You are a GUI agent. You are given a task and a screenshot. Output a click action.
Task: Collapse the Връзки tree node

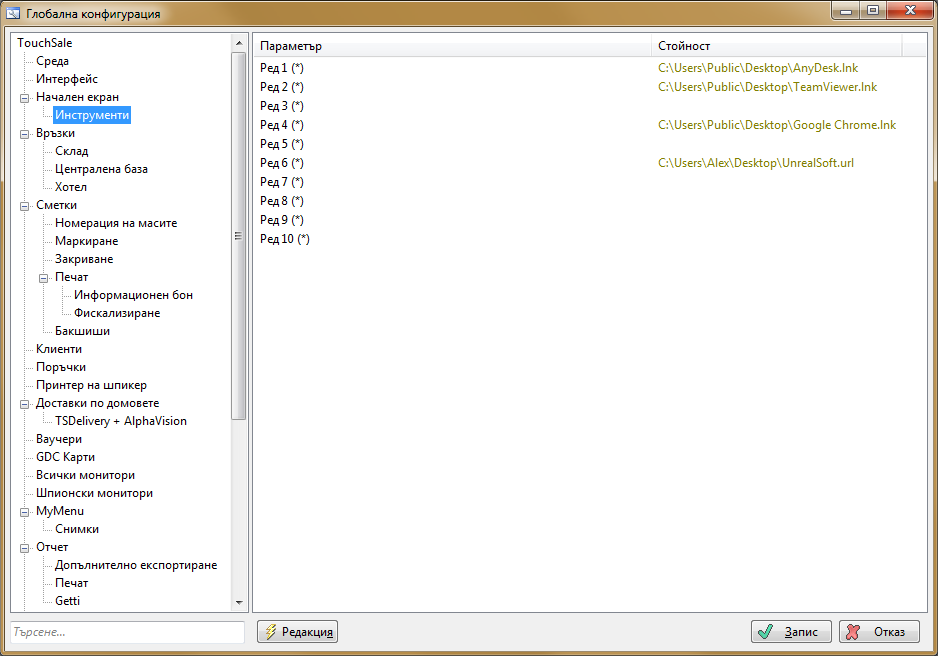[x=24, y=134]
